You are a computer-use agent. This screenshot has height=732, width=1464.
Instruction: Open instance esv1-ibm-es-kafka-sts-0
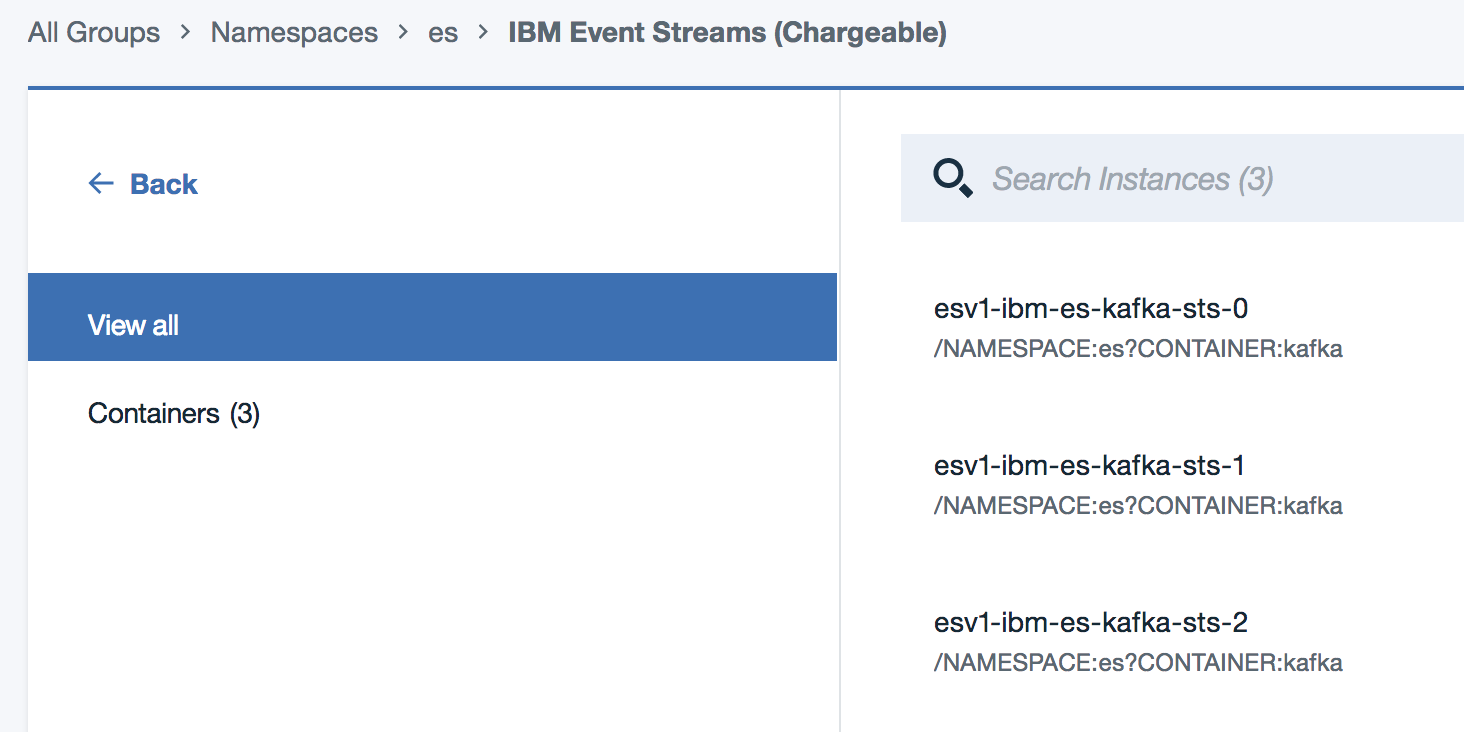point(1091,309)
